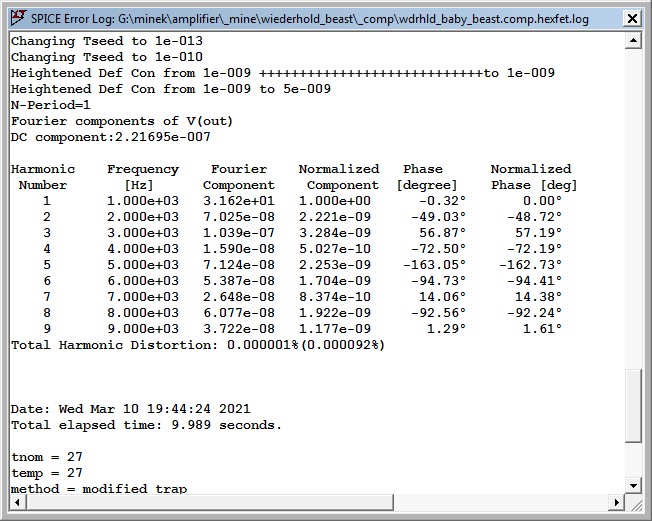
Task: Click normalized phase value 14.38°
Action: tap(538, 297)
